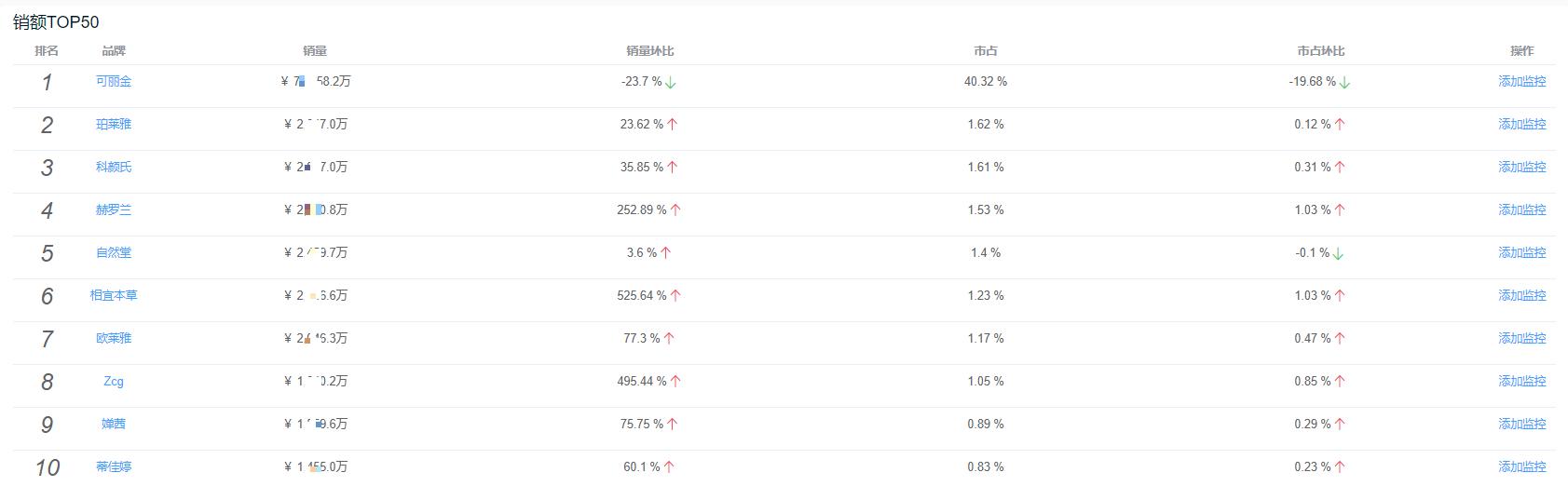1568x486 pixels.
Task: Open the Zcg brand link
Action: pyautogui.click(x=114, y=382)
